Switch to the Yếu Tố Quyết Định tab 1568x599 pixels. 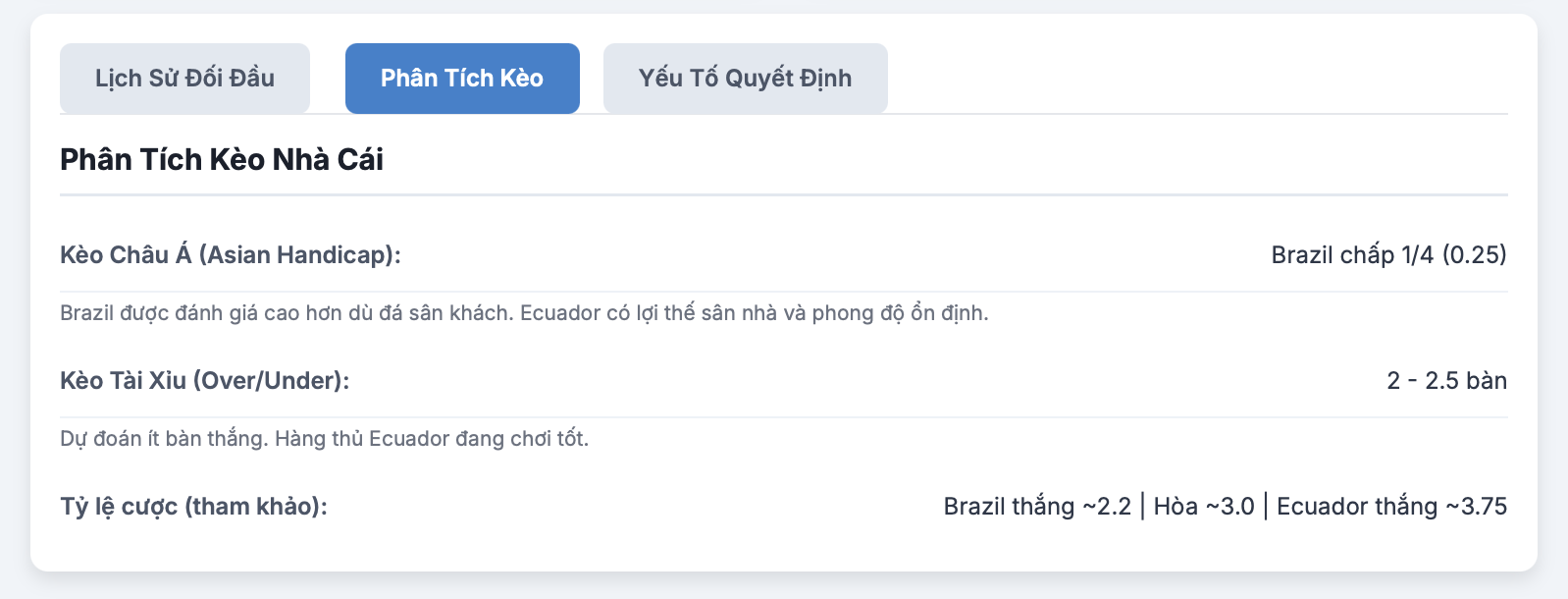coord(745,79)
